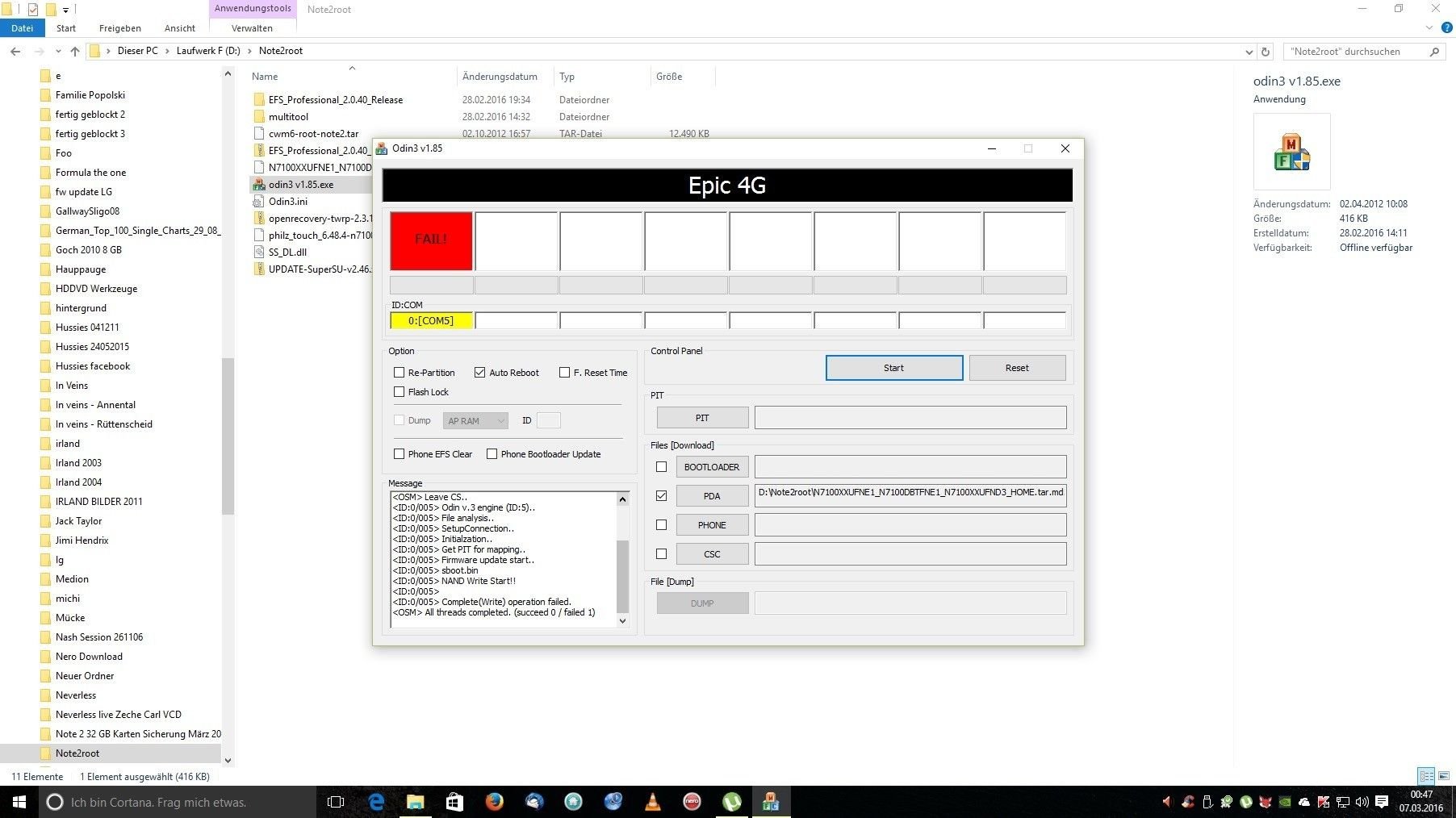Expand the Explorer ribbon chevron
This screenshot has height=818, width=1456.
(1429, 27)
